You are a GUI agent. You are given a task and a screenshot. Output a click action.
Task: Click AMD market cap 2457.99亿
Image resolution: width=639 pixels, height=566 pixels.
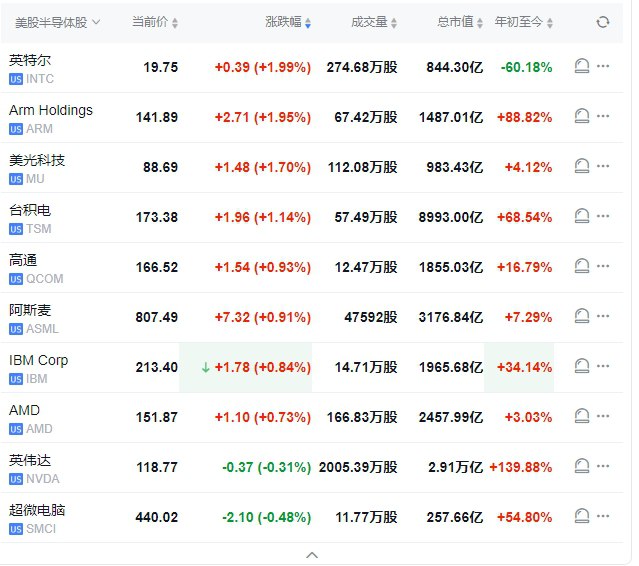(x=451, y=418)
